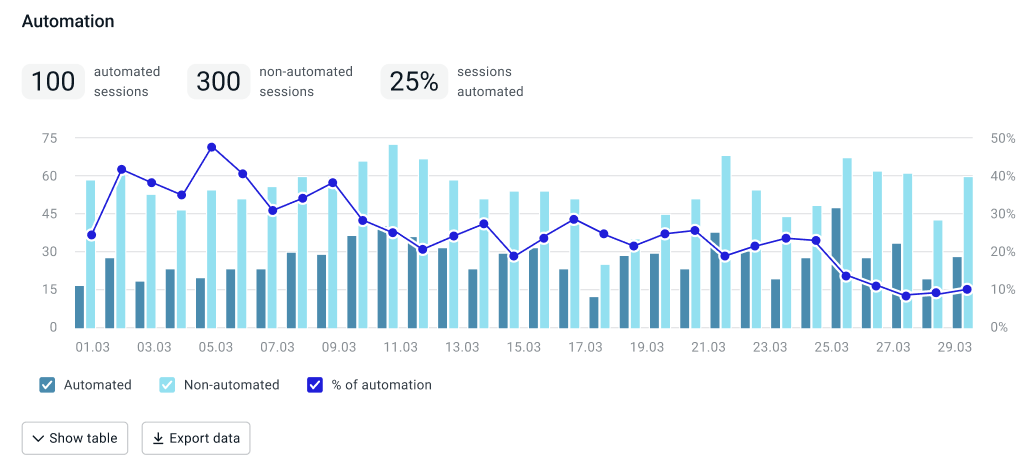Click the chevron icon beside Show table
1030x460 pixels.
point(38,438)
